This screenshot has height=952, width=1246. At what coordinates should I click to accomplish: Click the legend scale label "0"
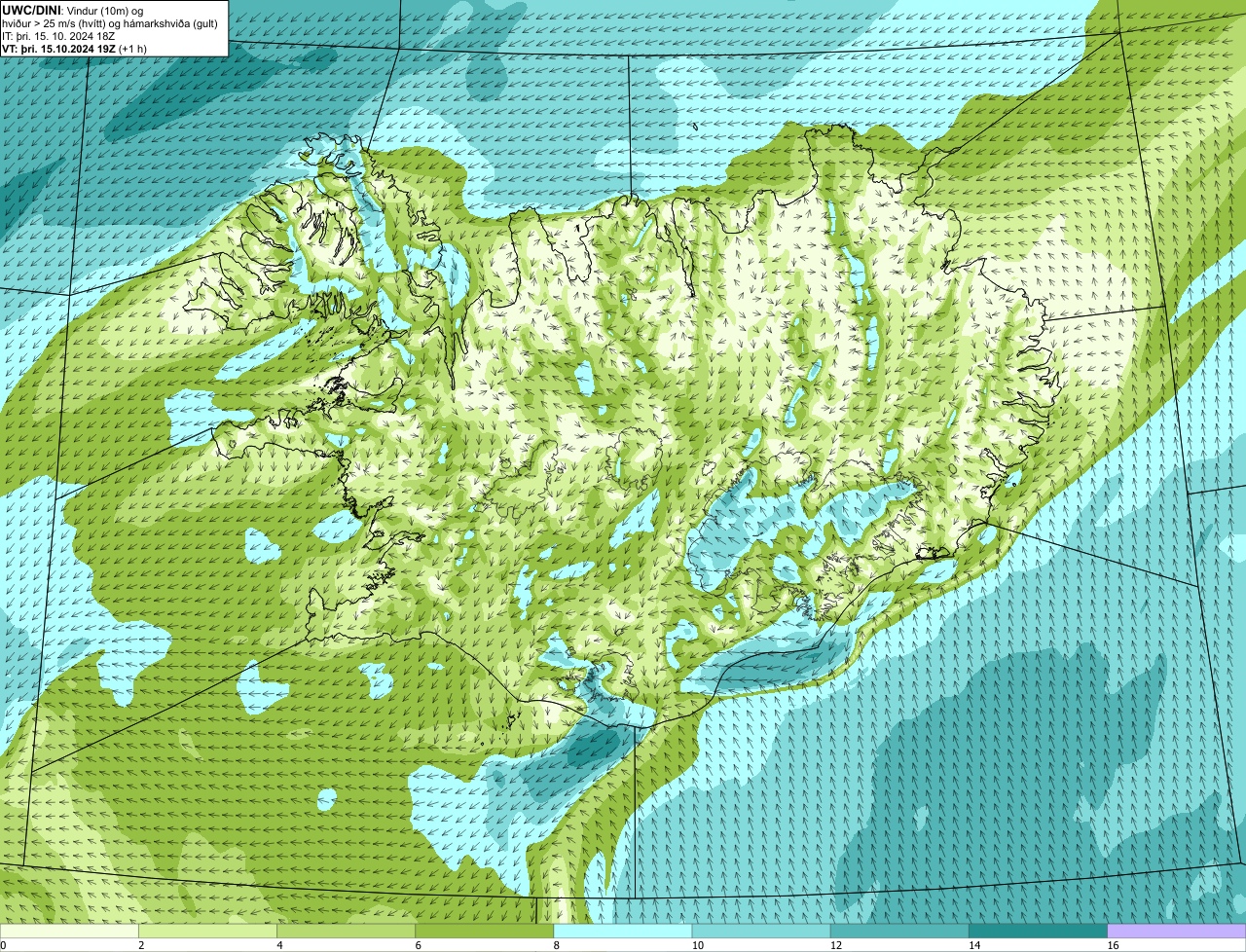(3, 945)
